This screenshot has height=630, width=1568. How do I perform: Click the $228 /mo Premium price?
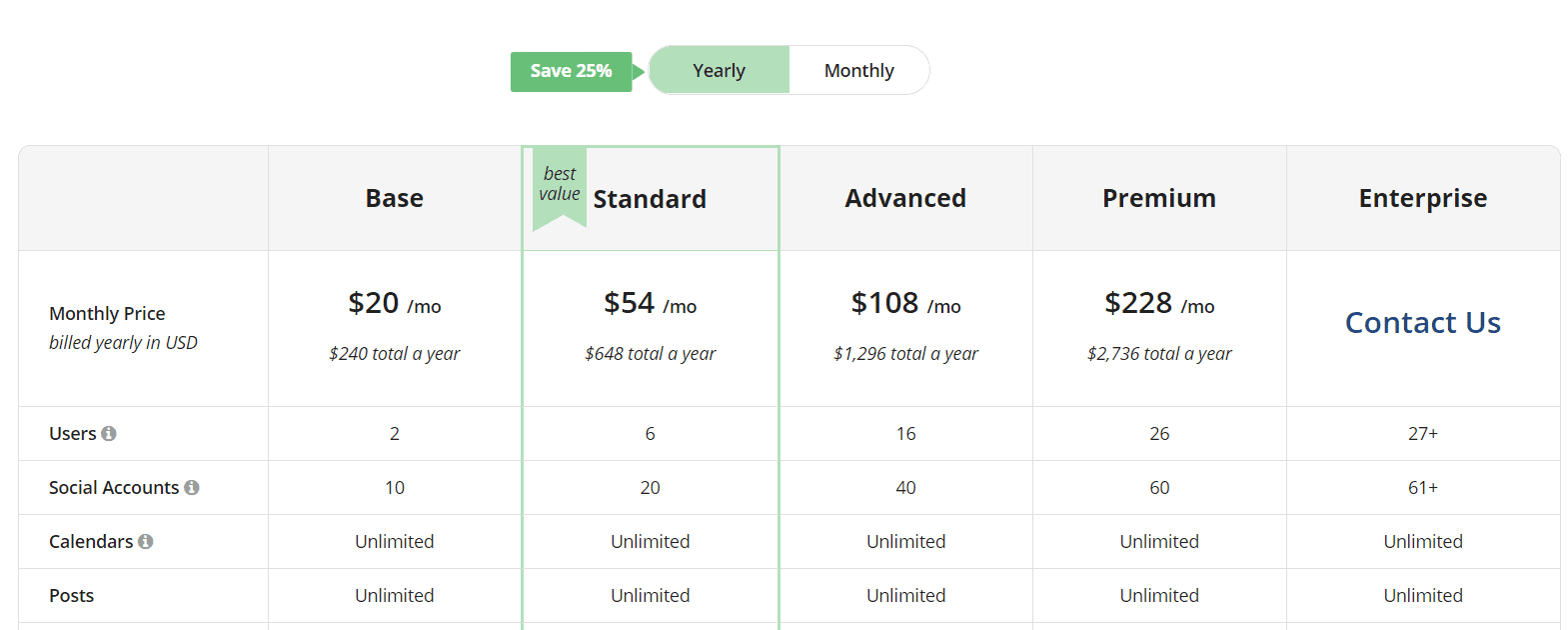[x=1159, y=303]
